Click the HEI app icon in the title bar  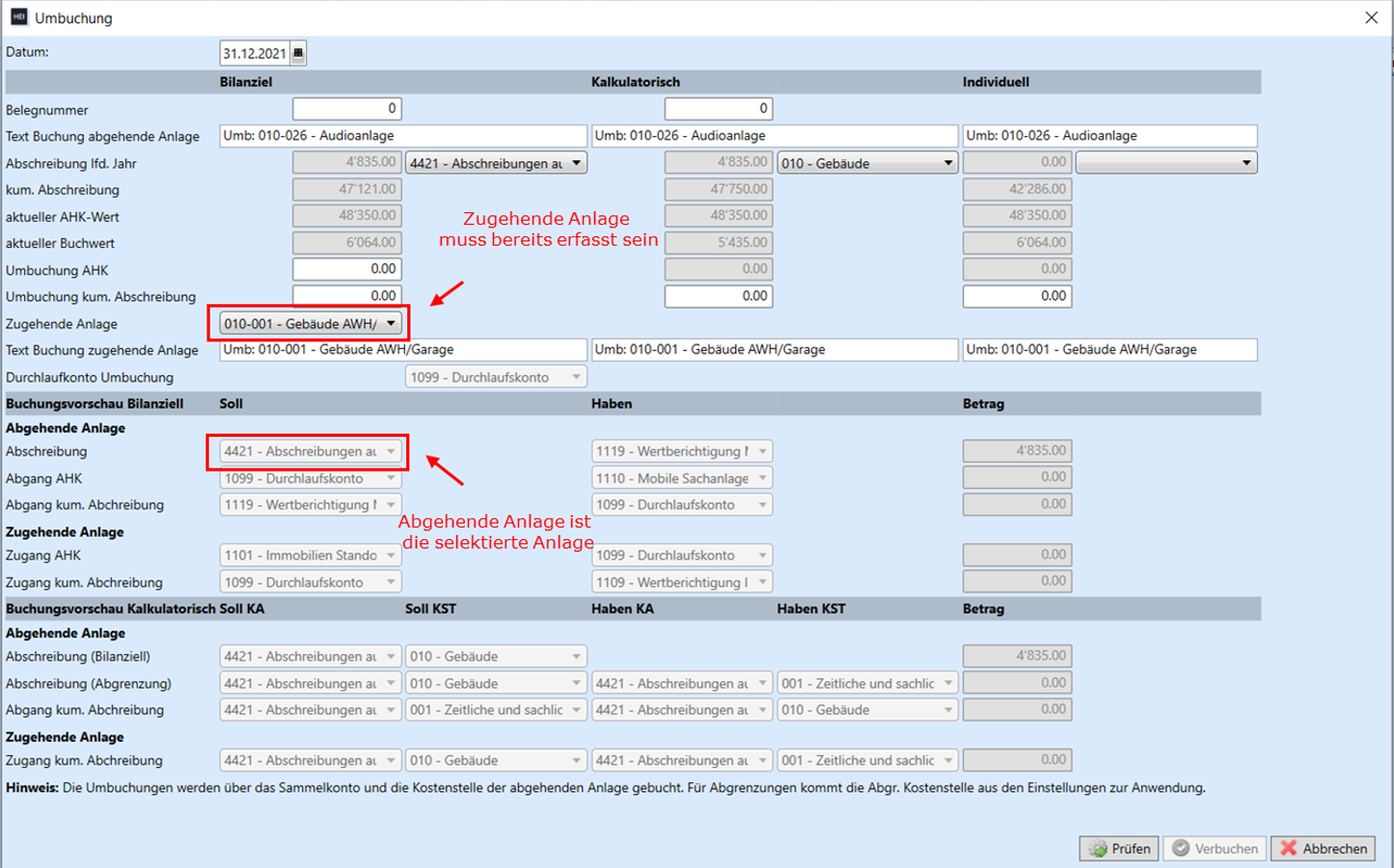coord(18,17)
